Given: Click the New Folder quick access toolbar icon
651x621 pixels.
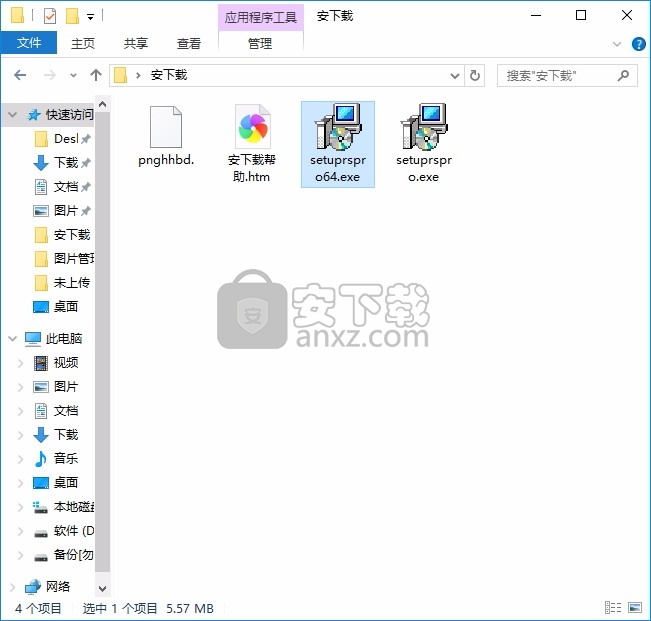Looking at the screenshot, I should pyautogui.click(x=72, y=16).
